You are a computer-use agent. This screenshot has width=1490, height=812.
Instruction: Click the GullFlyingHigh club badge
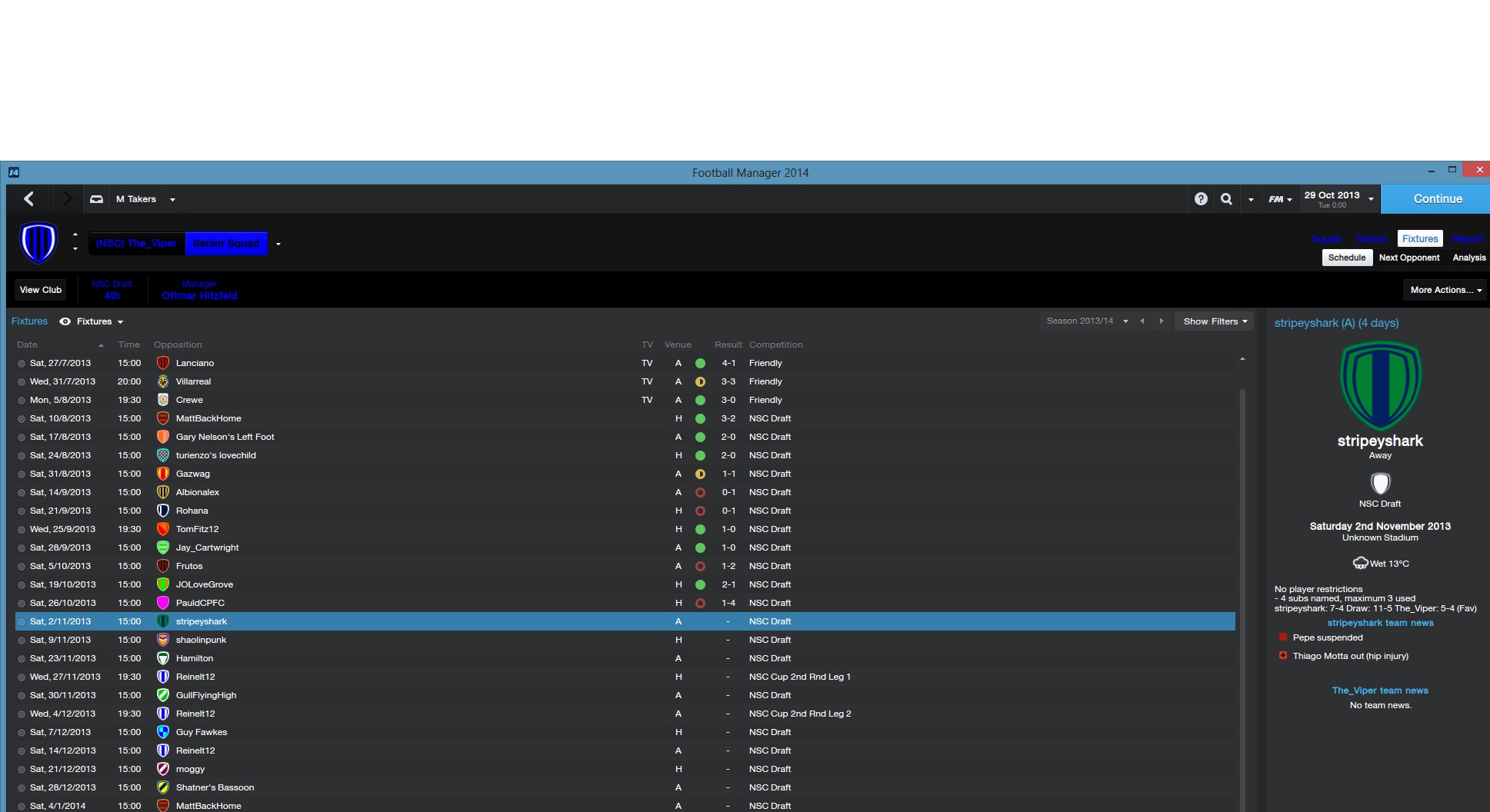[163, 695]
